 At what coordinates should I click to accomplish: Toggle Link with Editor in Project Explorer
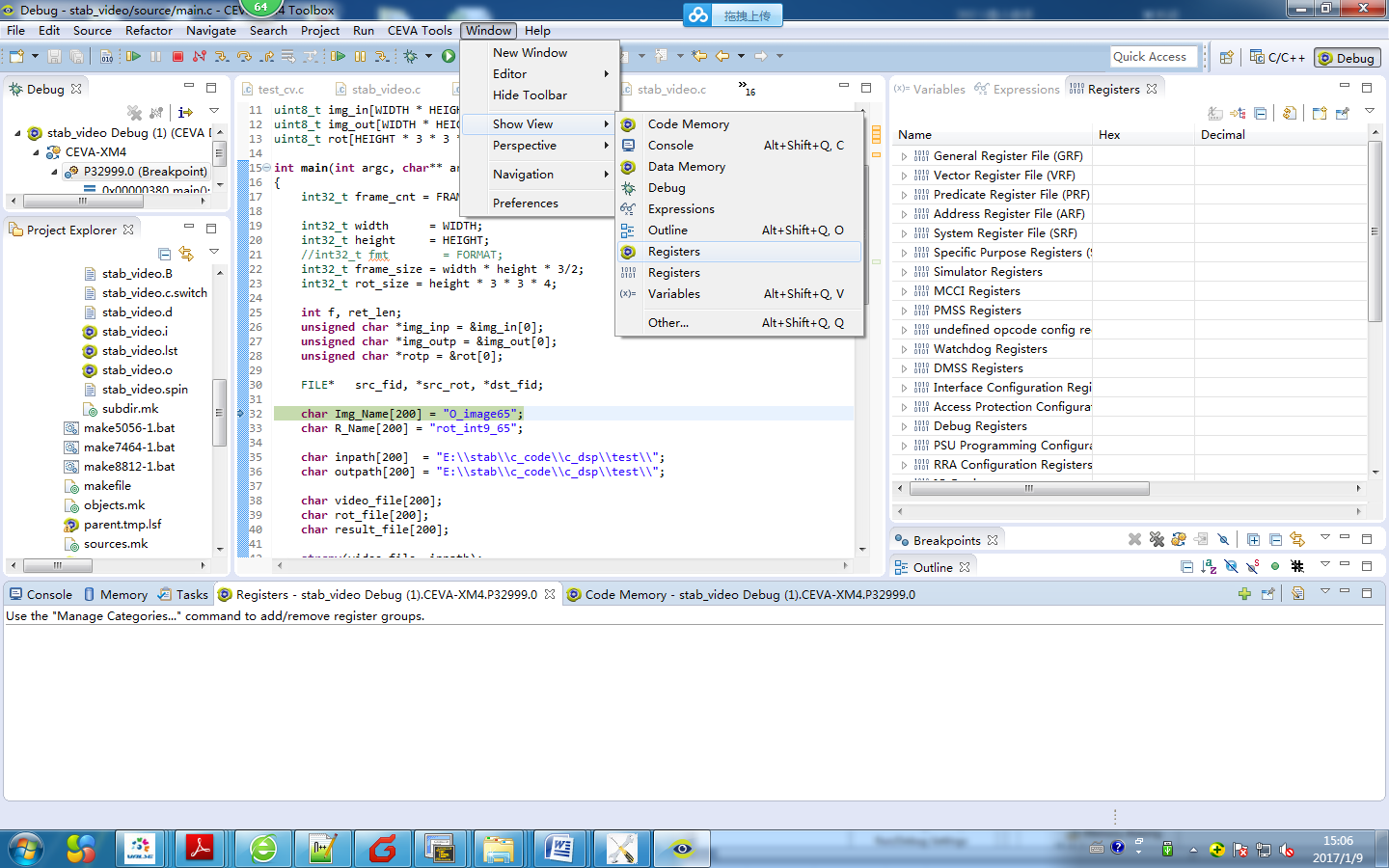tap(186, 254)
